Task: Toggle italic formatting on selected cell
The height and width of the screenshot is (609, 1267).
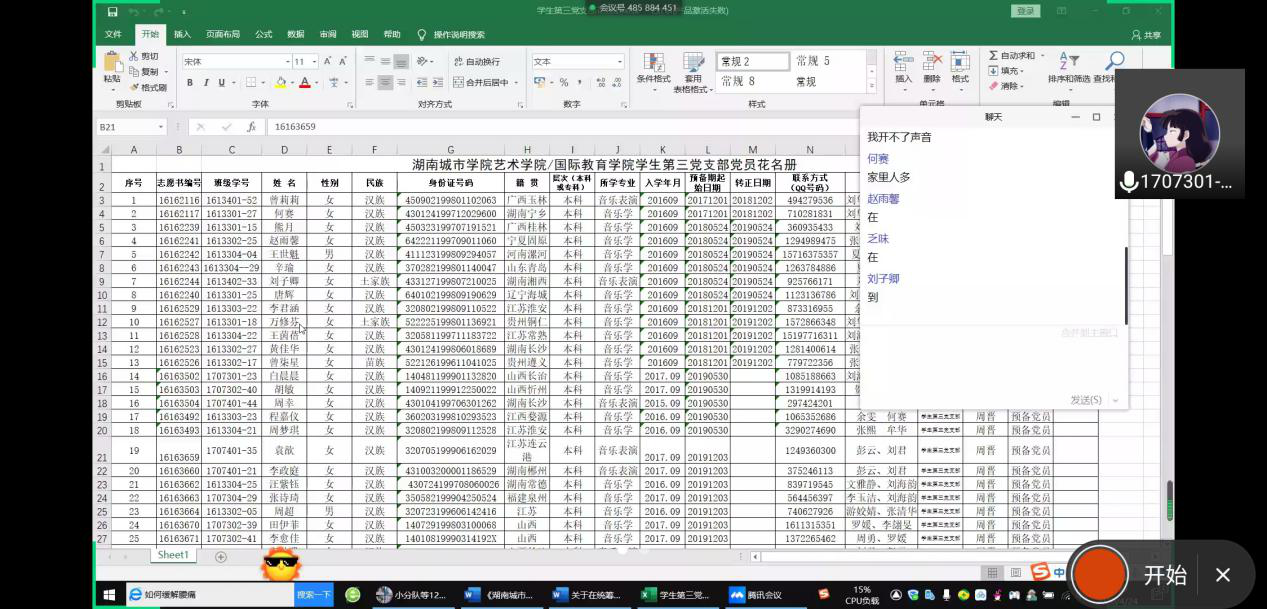Action: click(206, 83)
